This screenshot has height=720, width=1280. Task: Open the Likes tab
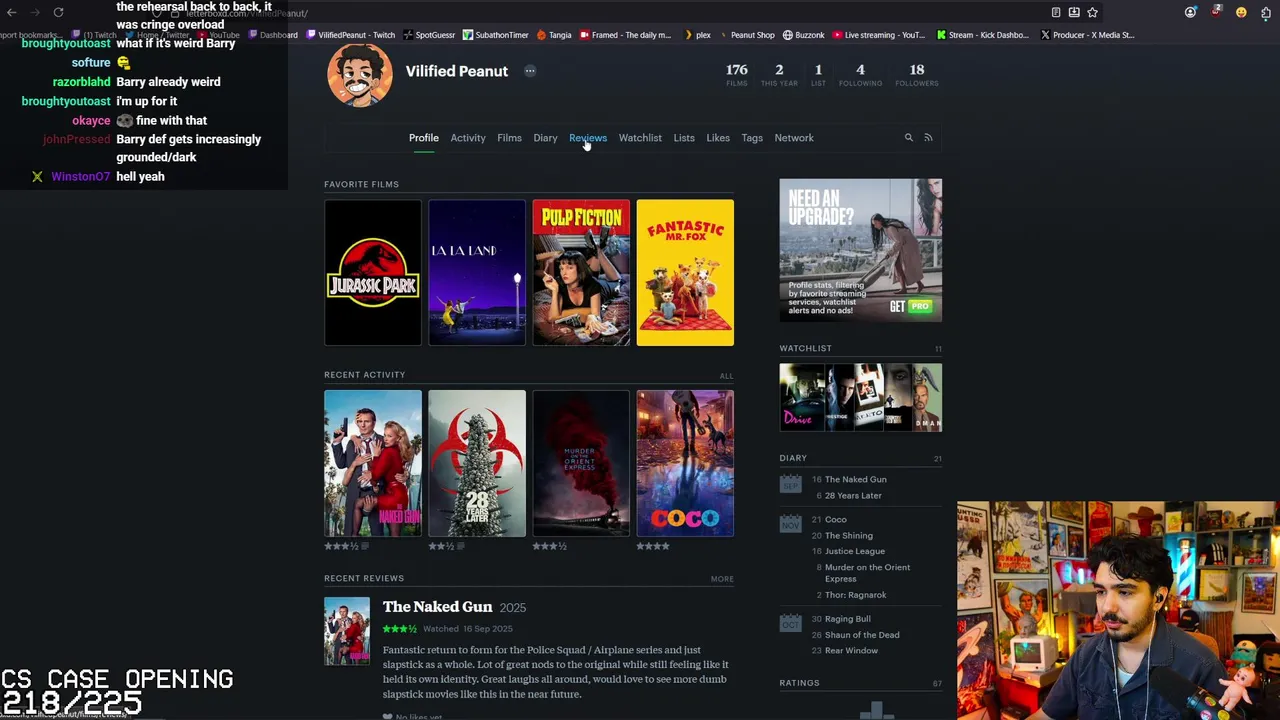[x=718, y=138]
